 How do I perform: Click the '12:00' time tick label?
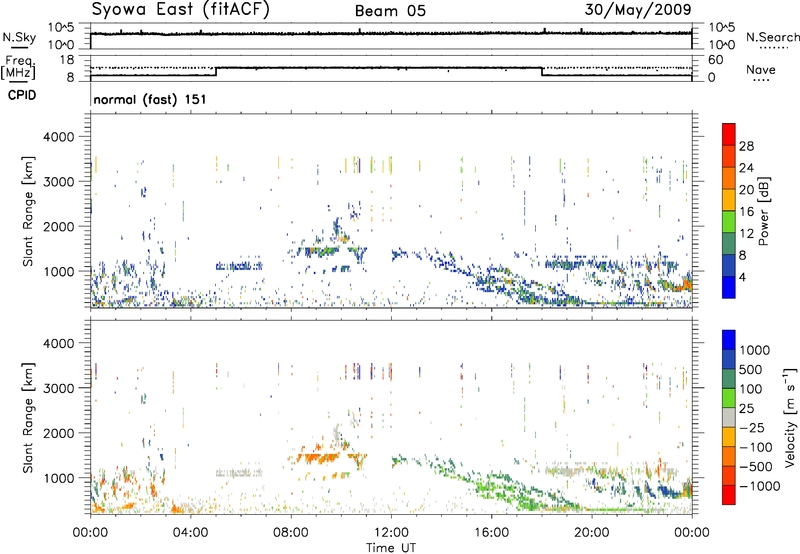pyautogui.click(x=391, y=533)
